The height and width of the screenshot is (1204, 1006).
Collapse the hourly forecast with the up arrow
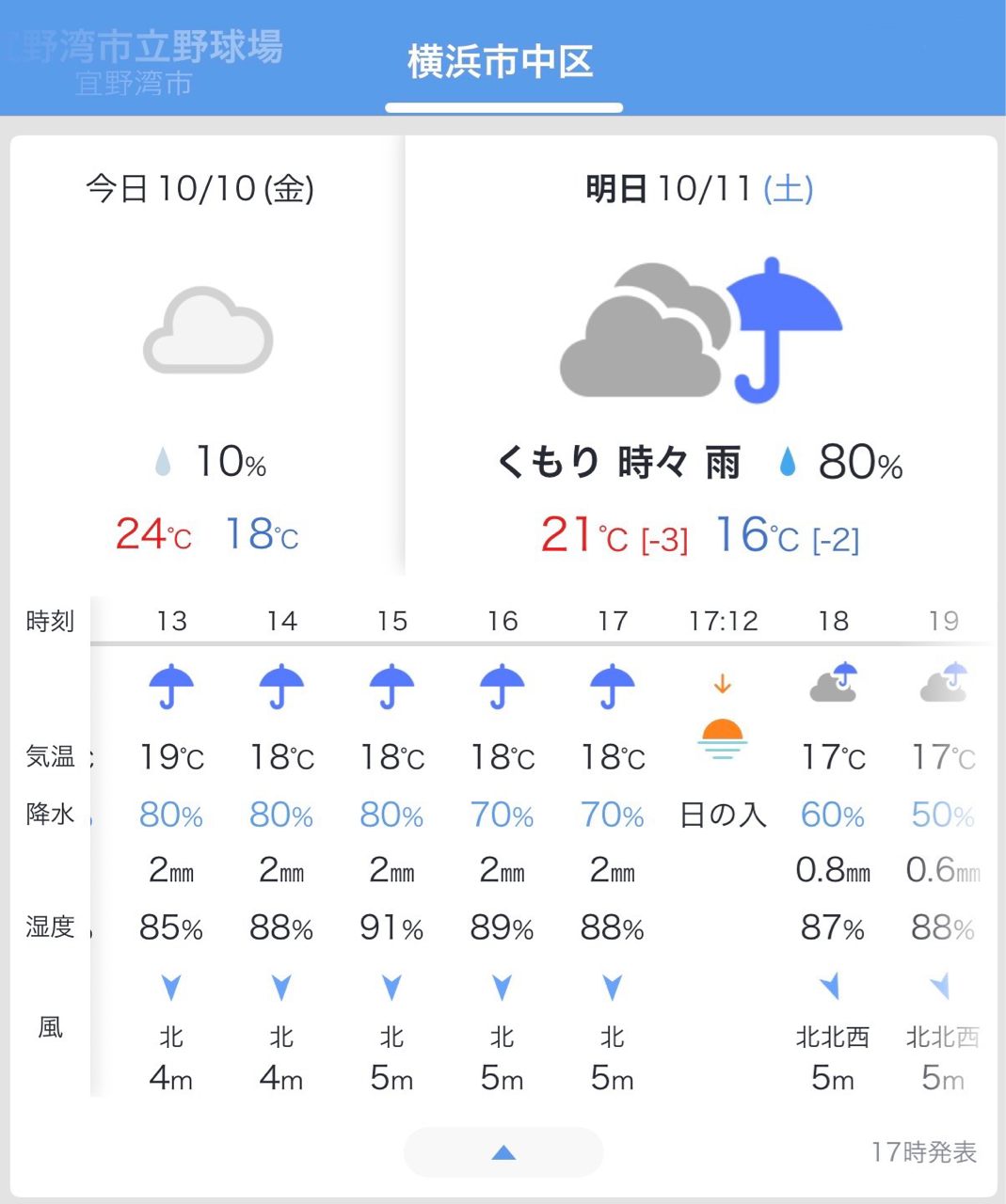[x=503, y=1152]
